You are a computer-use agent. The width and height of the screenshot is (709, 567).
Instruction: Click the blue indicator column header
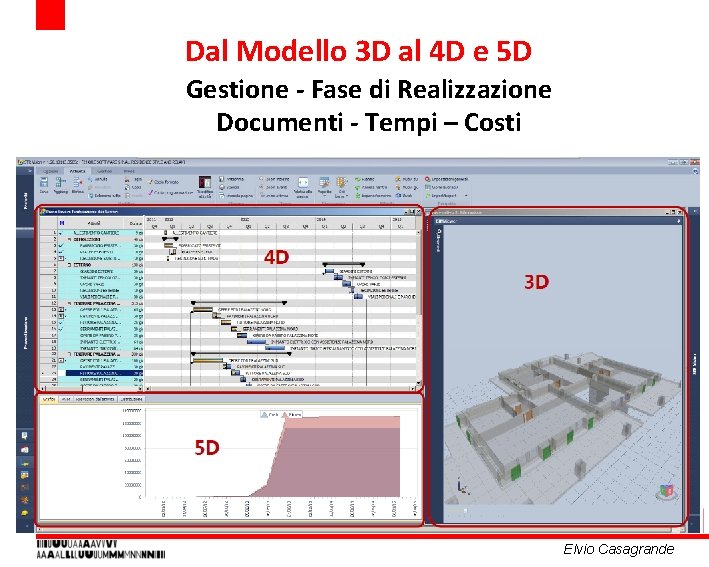tap(62, 223)
